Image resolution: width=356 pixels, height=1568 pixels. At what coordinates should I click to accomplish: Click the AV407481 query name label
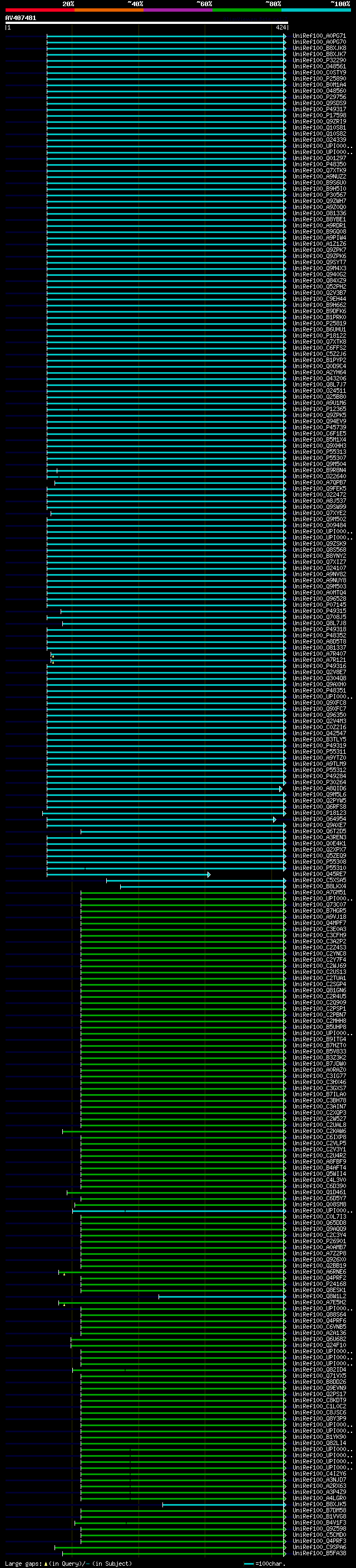coord(21,18)
